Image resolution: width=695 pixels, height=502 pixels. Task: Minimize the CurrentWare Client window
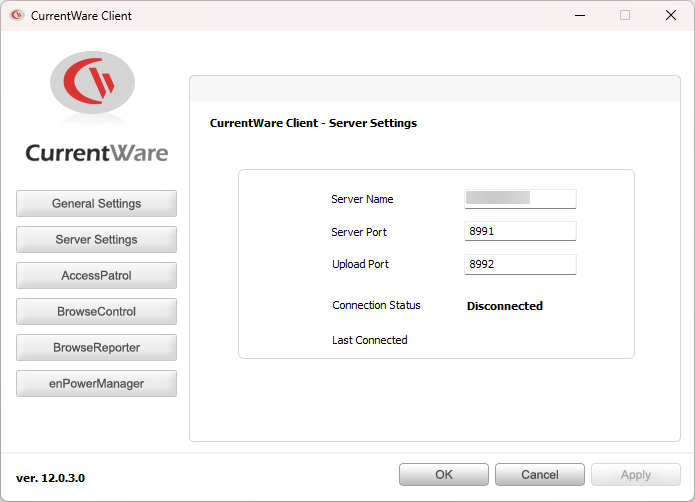[x=580, y=16]
